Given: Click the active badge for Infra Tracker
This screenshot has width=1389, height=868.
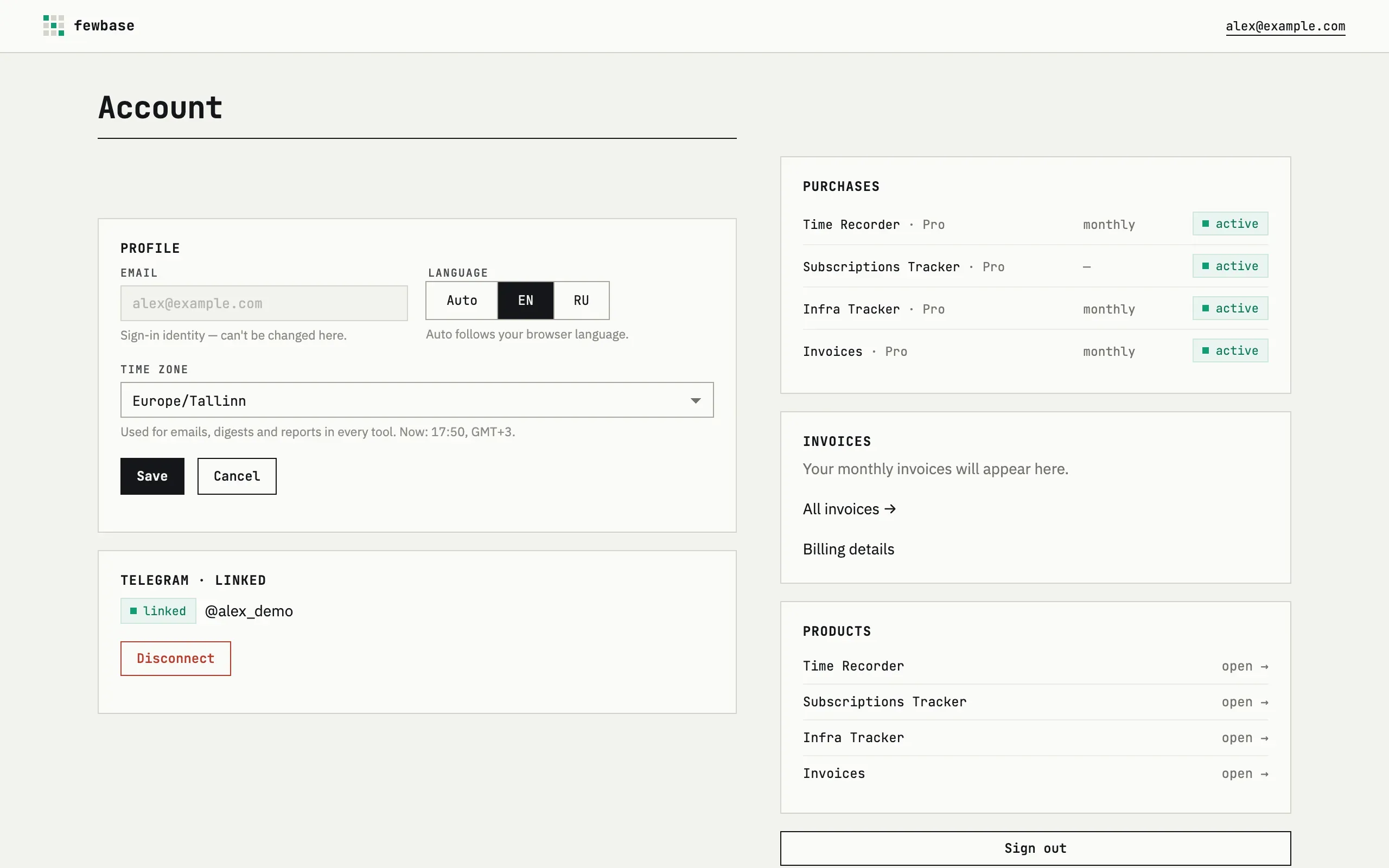Looking at the screenshot, I should pyautogui.click(x=1230, y=308).
